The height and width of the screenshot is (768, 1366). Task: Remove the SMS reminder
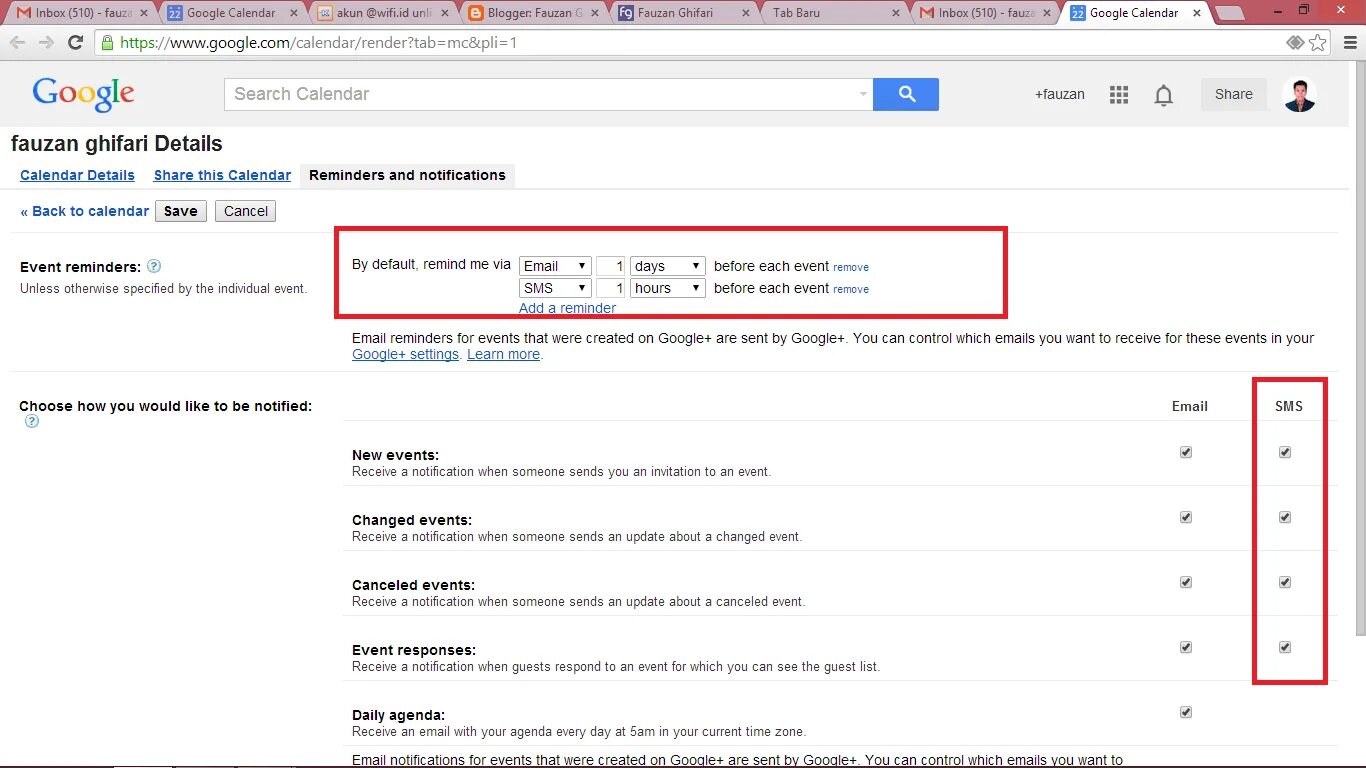(851, 289)
